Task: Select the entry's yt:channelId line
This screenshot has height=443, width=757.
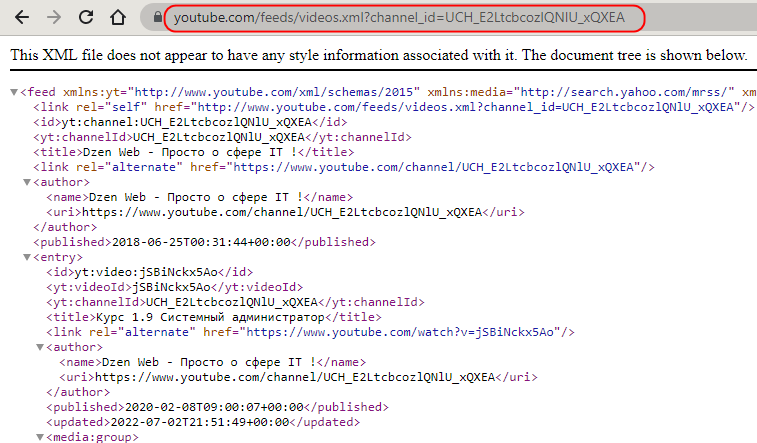Action: (236, 302)
